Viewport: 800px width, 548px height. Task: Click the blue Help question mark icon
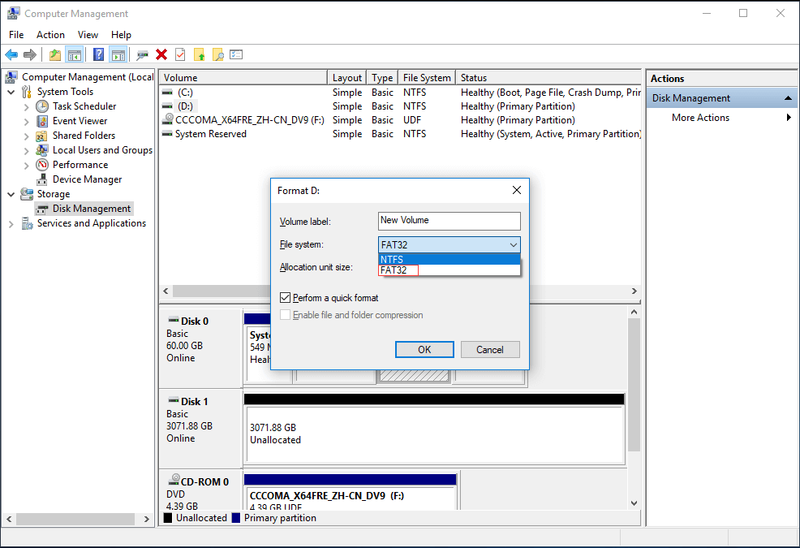point(98,55)
